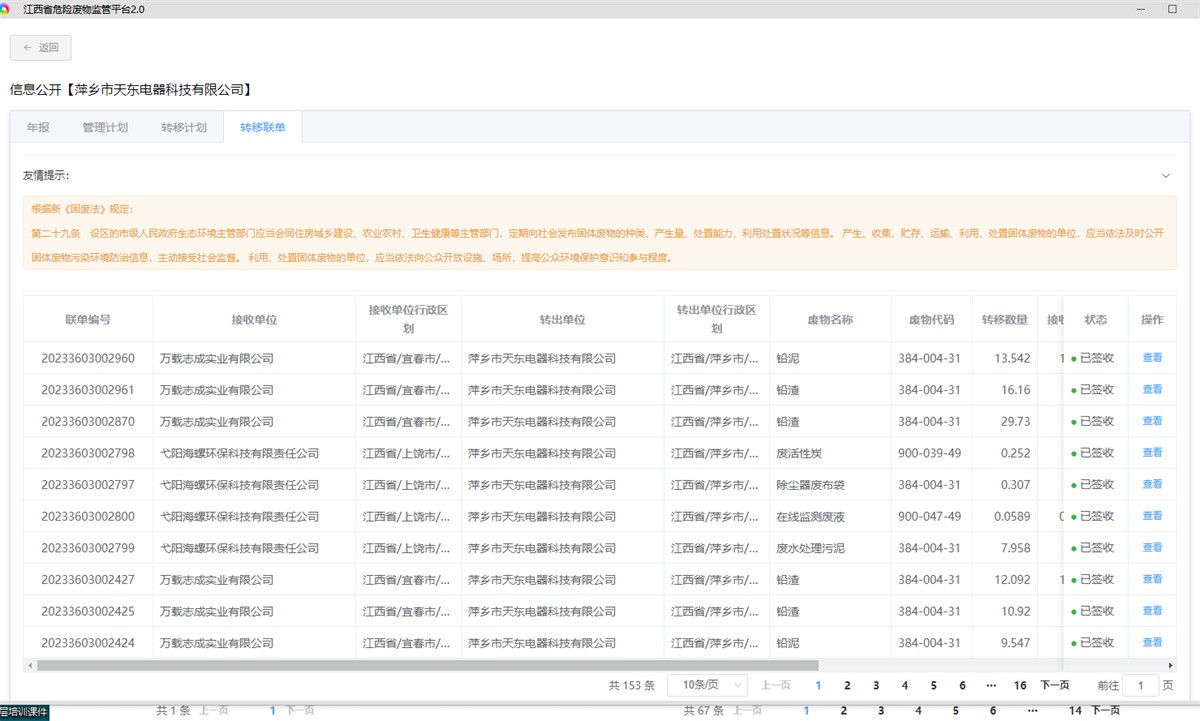Select the 转移计划 tab

[x=184, y=128]
